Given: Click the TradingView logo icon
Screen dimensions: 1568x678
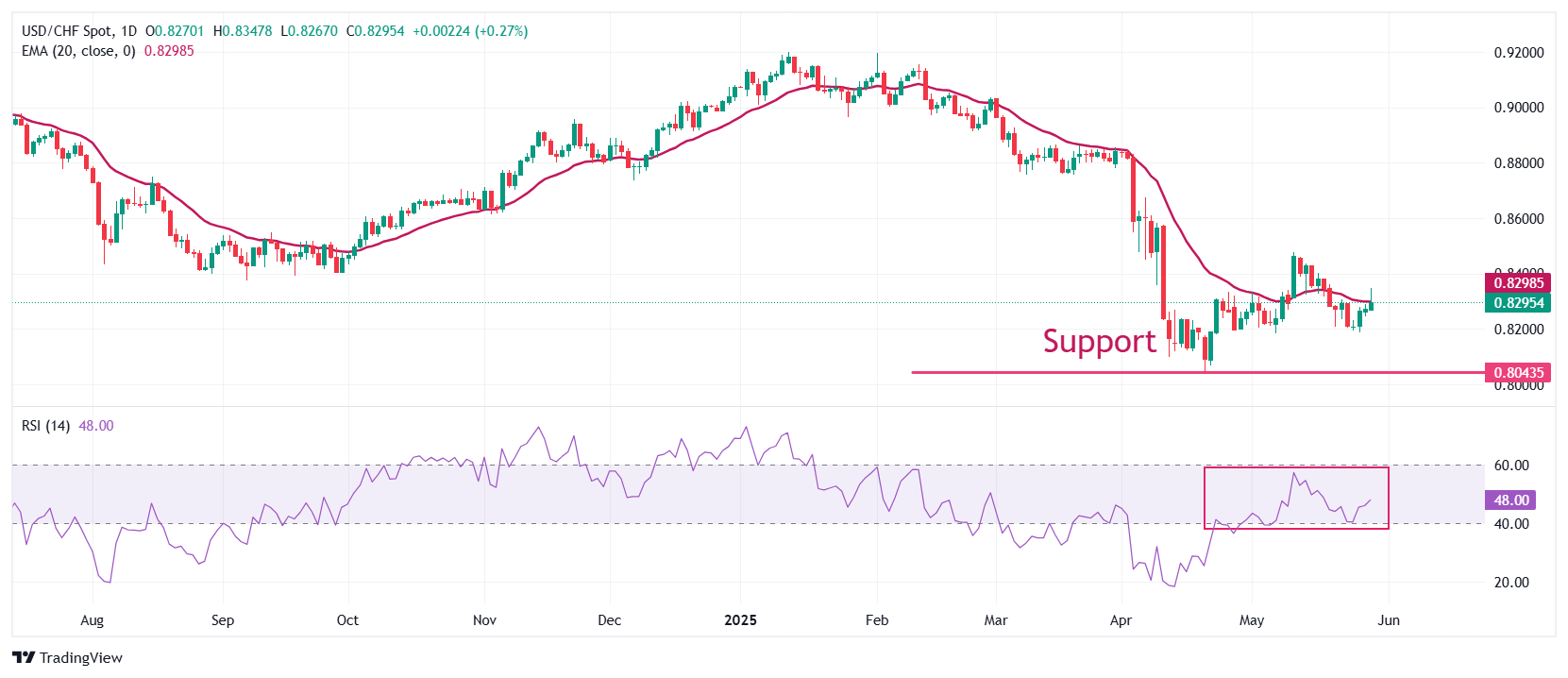Looking at the screenshot, I should 24,658.
